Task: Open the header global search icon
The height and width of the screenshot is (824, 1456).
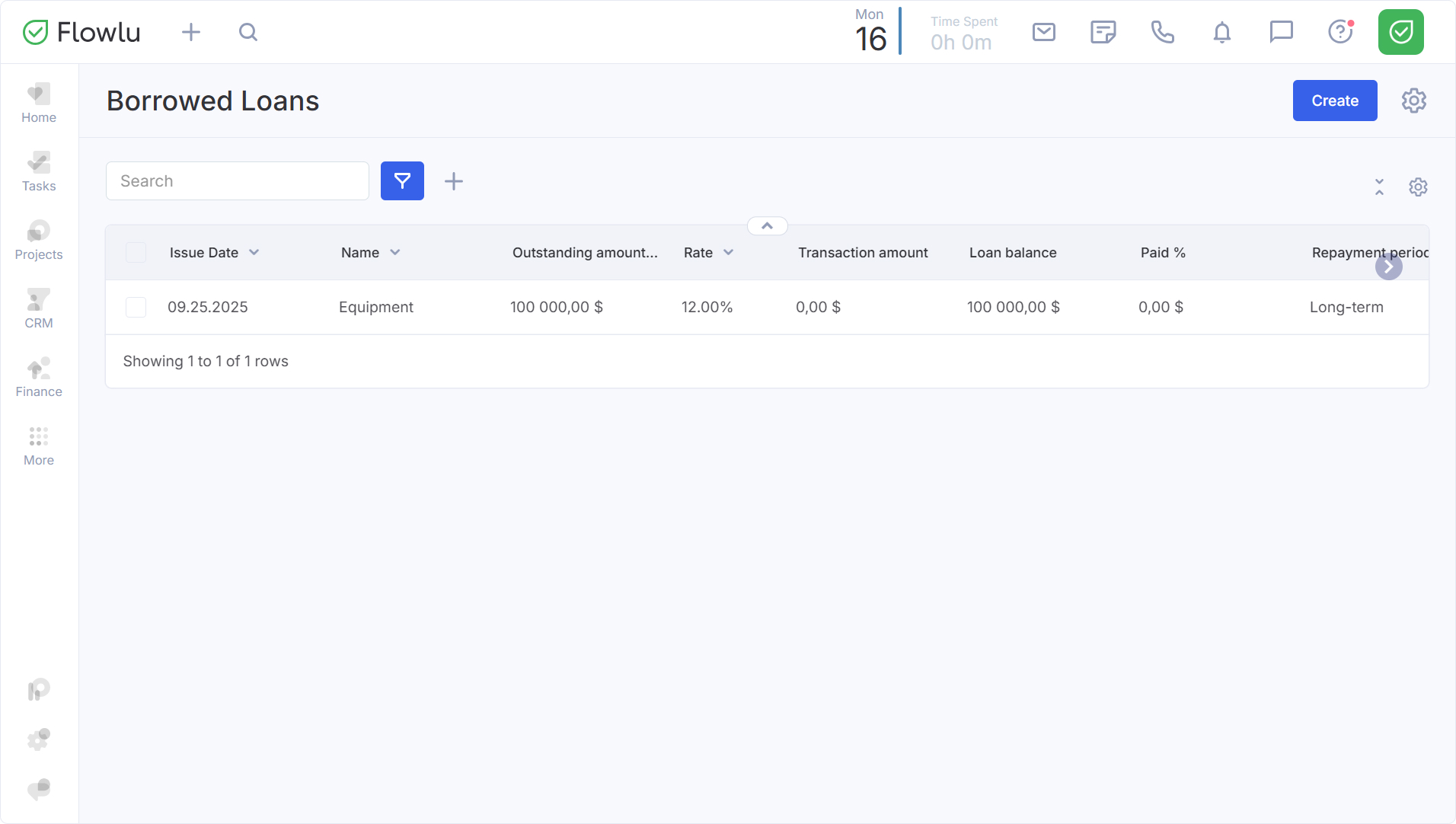Action: coord(248,32)
